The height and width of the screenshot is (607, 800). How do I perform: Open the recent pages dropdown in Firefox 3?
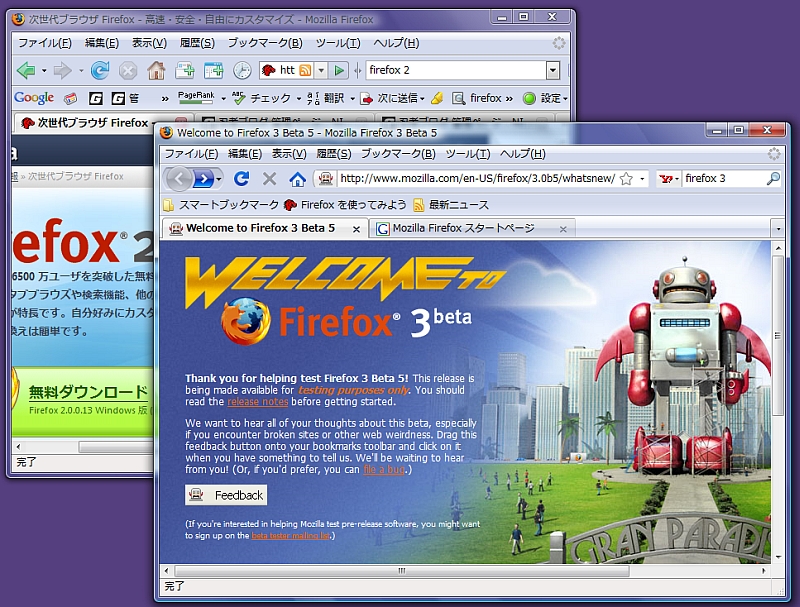(219, 179)
